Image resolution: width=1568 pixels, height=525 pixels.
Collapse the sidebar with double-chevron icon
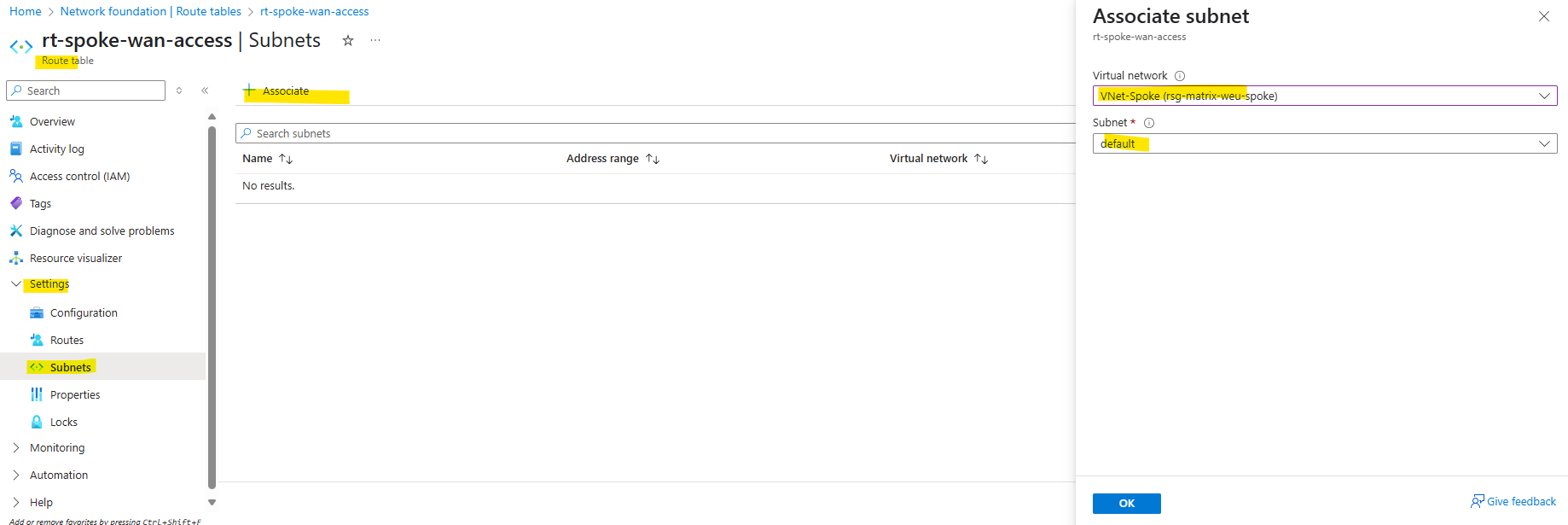205,90
